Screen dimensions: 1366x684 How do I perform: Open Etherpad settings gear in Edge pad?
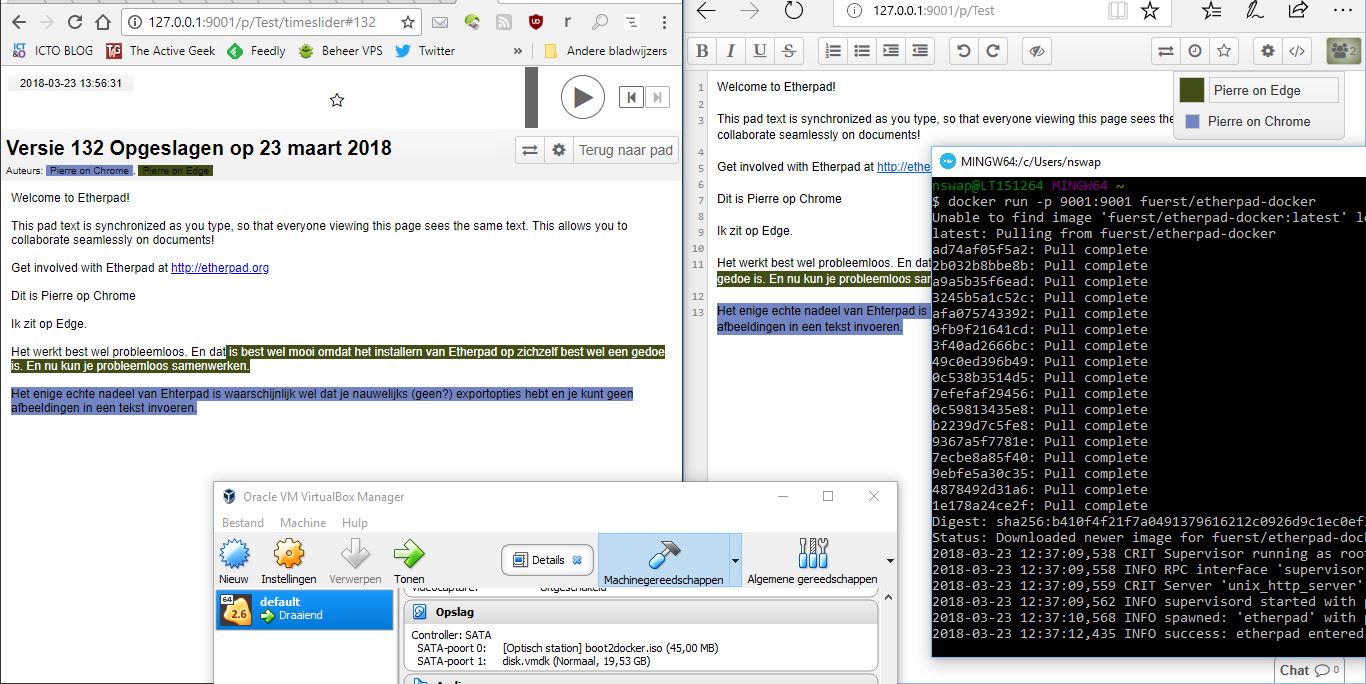[1268, 51]
